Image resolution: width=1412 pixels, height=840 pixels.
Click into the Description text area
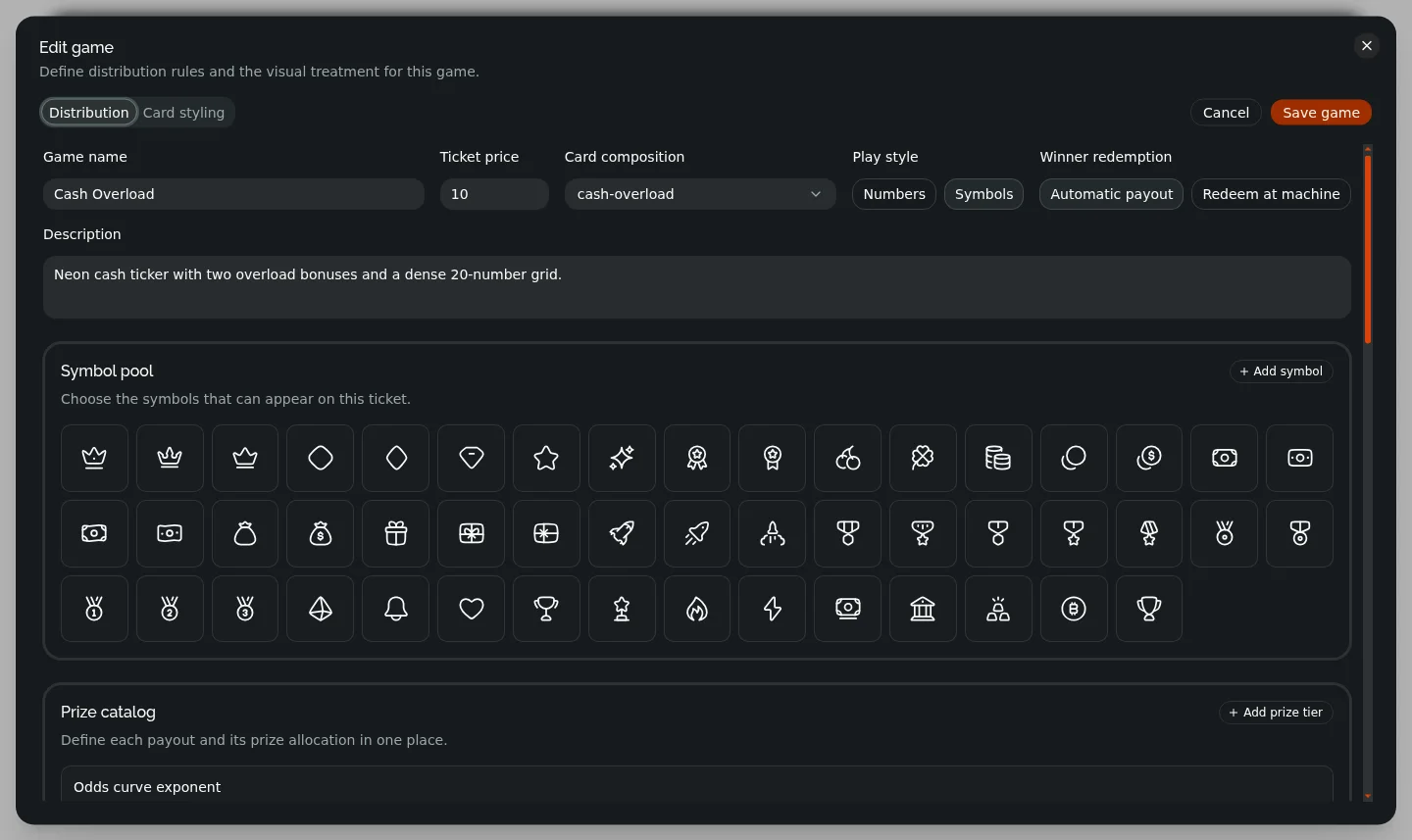coord(697,287)
